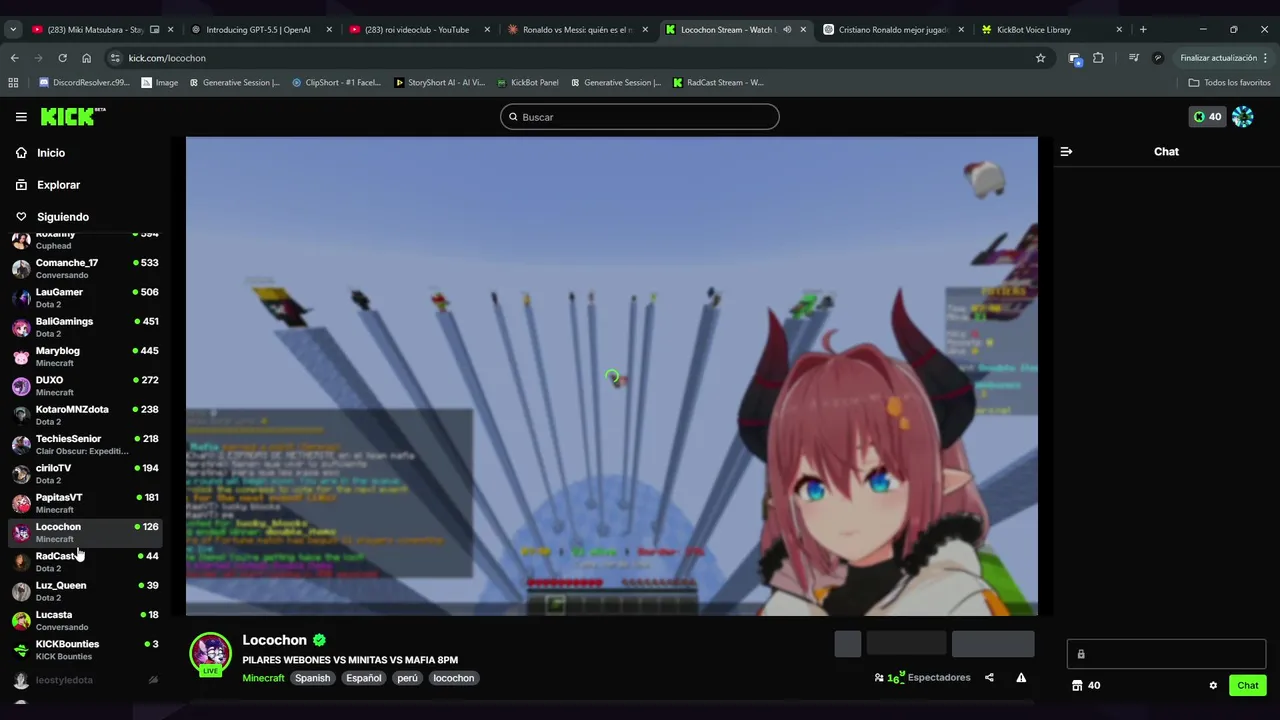Open PapitasVT channel in sidebar
Image resolution: width=1280 pixels, height=720 pixels.
(x=85, y=503)
